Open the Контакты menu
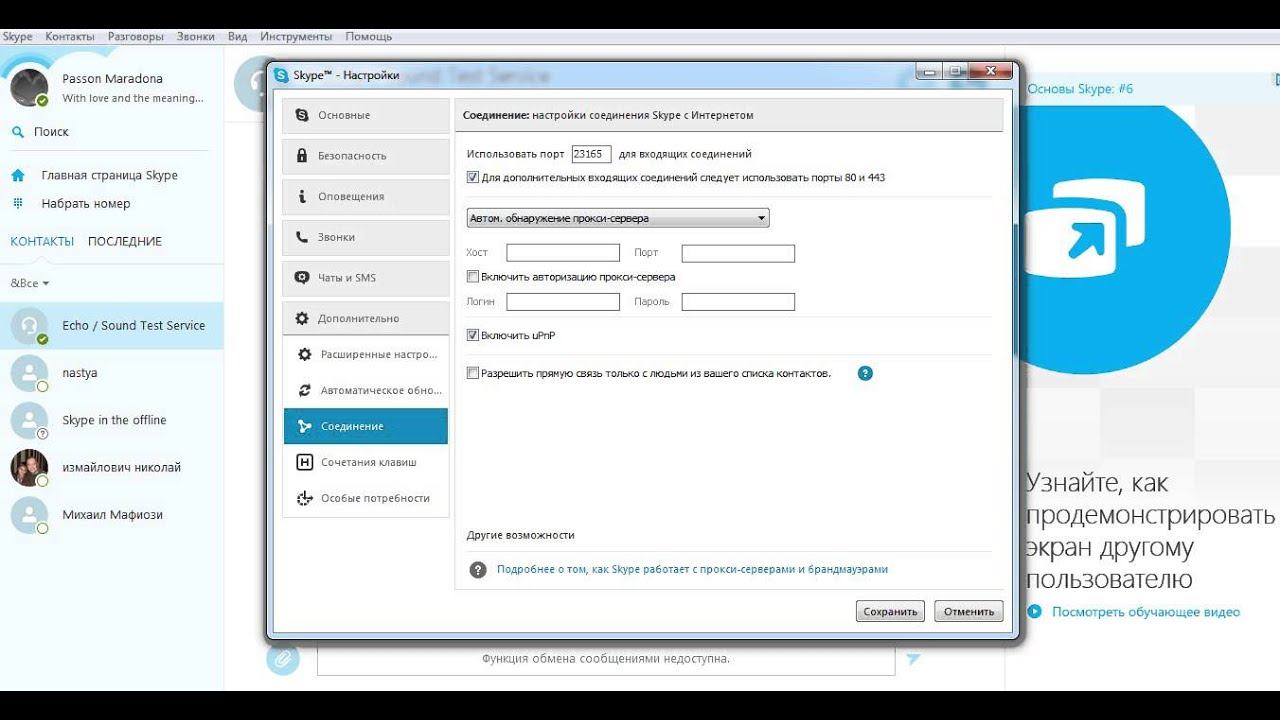This screenshot has height=720, width=1280. pyautogui.click(x=70, y=36)
